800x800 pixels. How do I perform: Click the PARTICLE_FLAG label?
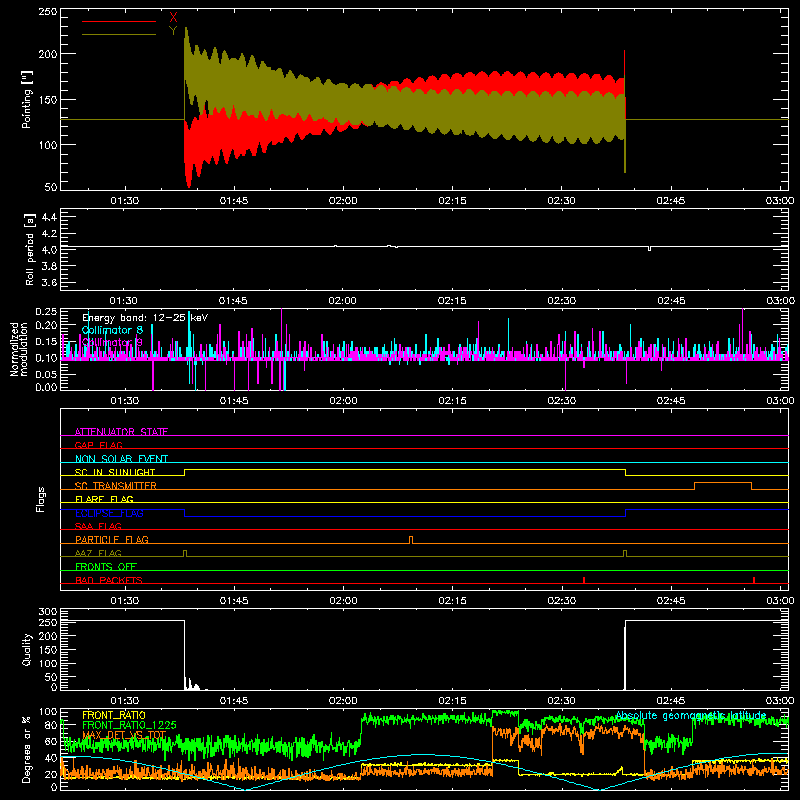coord(112,539)
